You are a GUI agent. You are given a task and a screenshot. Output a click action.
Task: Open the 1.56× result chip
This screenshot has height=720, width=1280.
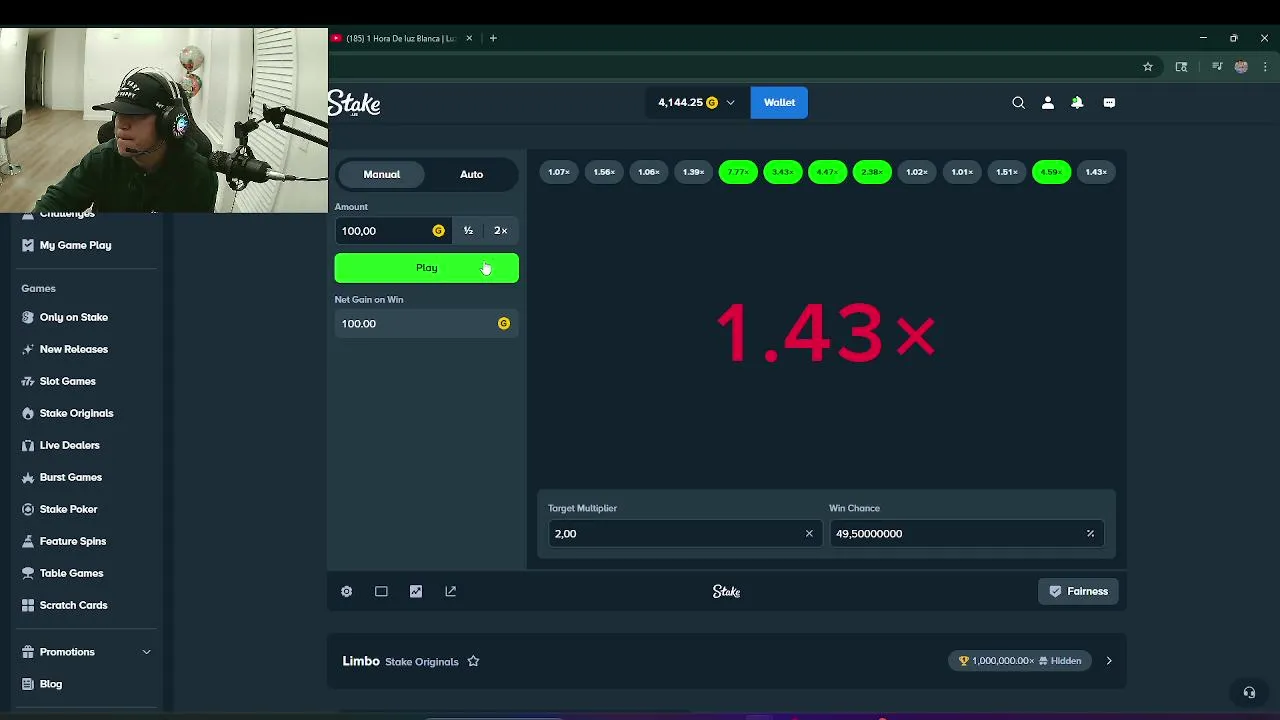(604, 172)
